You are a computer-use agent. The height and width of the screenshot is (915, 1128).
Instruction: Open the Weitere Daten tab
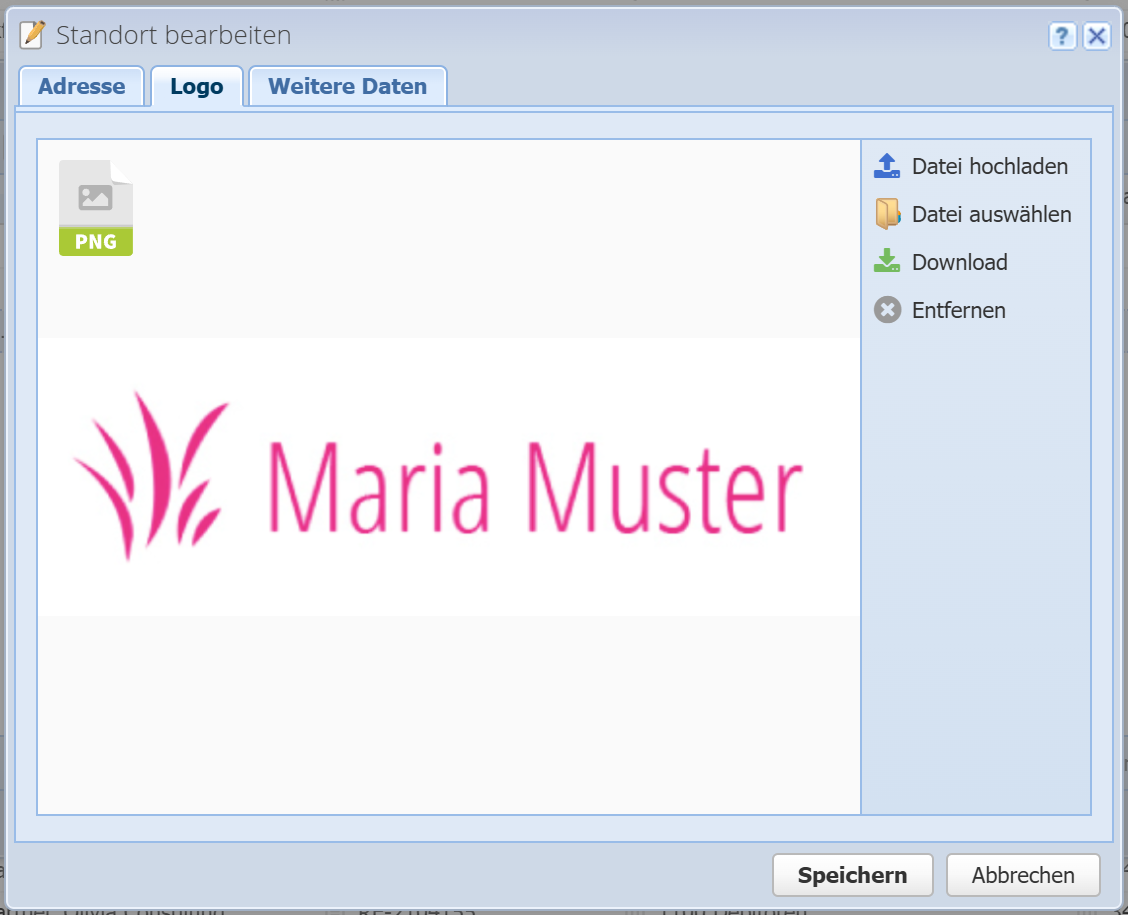click(347, 86)
